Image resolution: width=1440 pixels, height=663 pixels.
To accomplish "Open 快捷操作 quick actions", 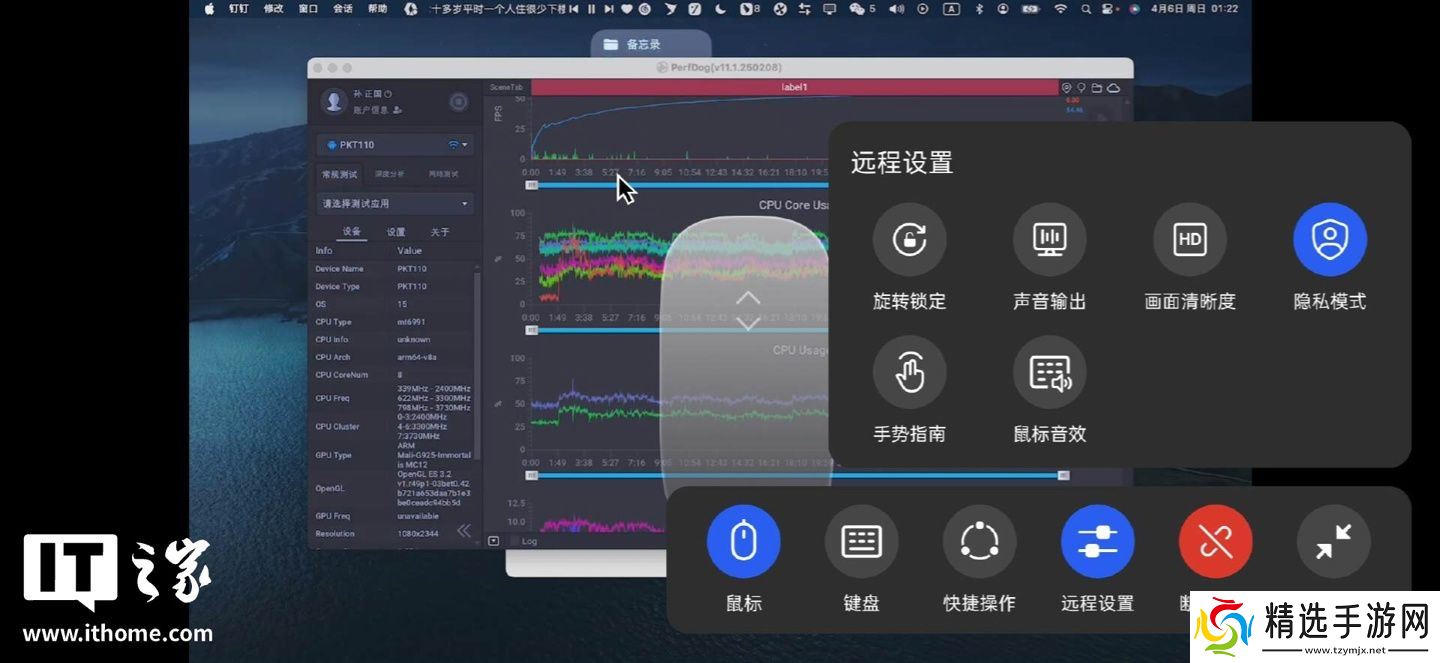I will click(979, 542).
